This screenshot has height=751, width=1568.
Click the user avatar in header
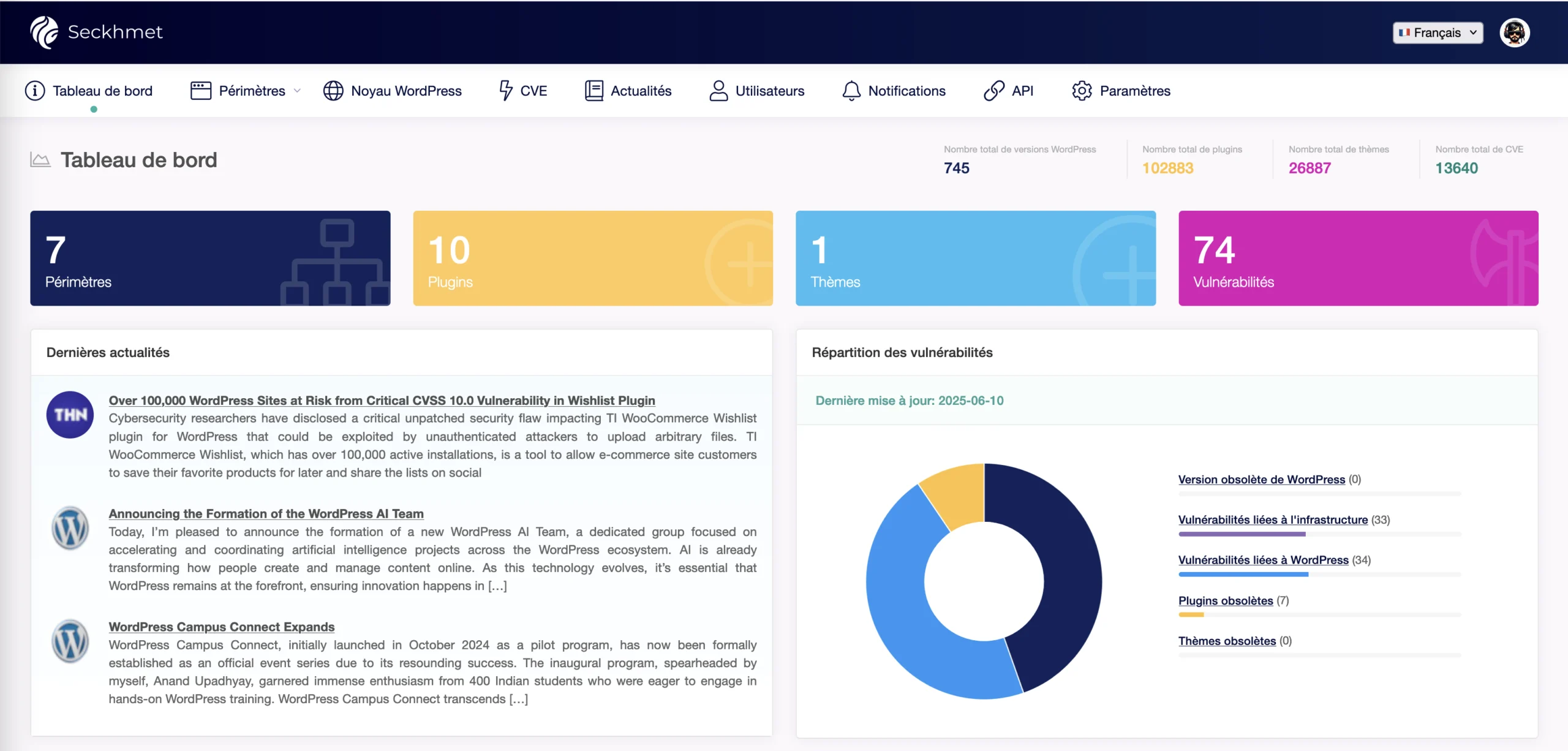[1514, 32]
